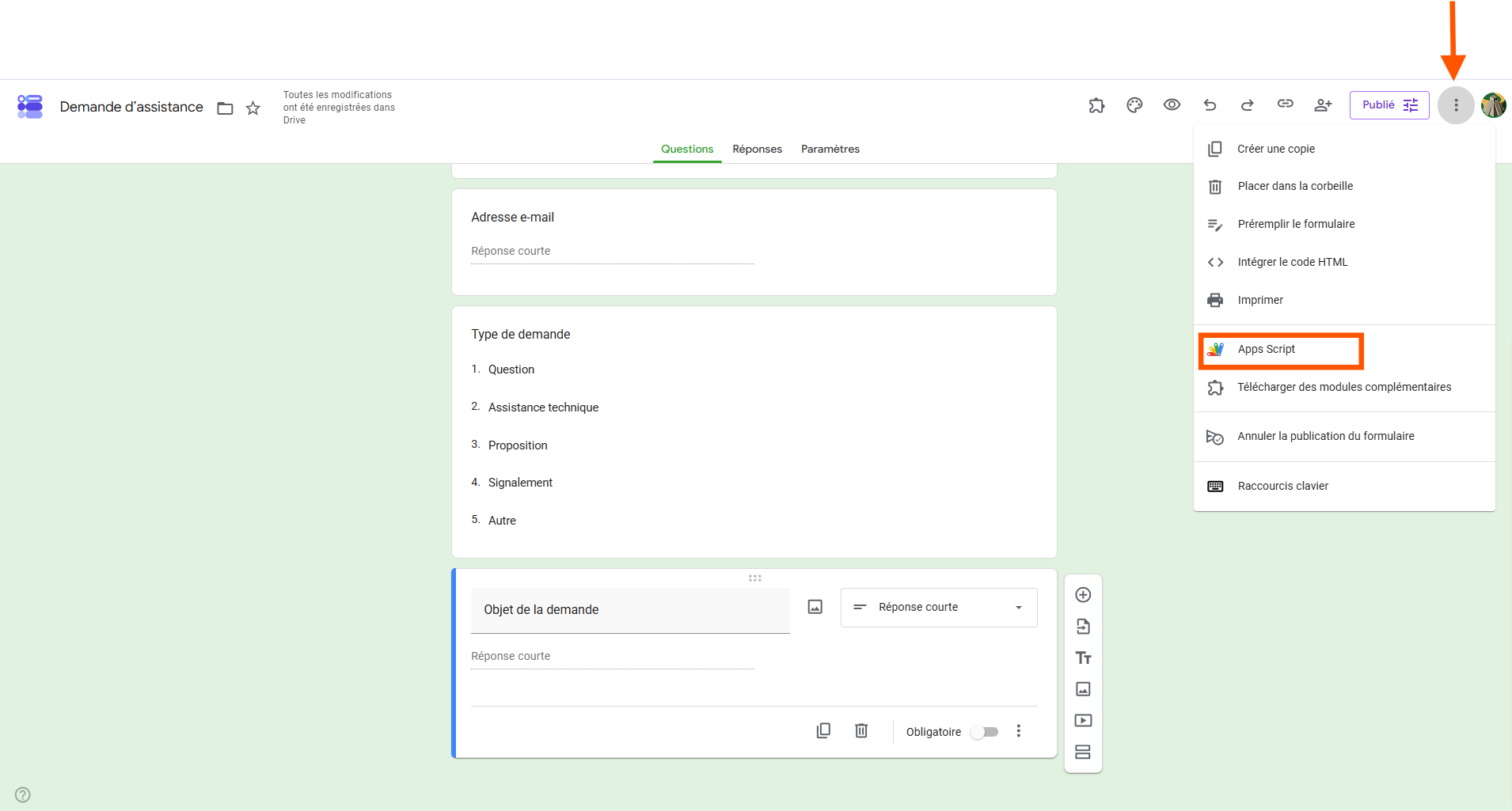Add collaborators icon
Screen dimensions: 1512x811
(x=1323, y=104)
